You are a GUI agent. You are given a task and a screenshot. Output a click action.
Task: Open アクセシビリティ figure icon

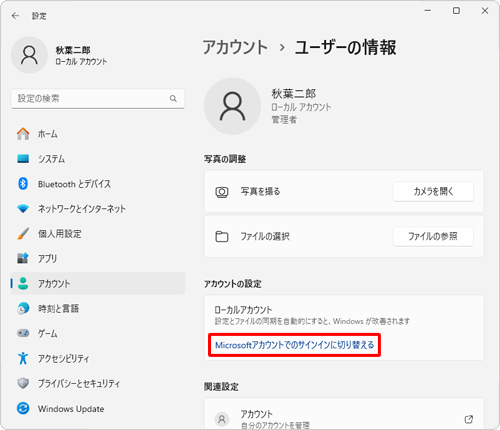(23, 358)
